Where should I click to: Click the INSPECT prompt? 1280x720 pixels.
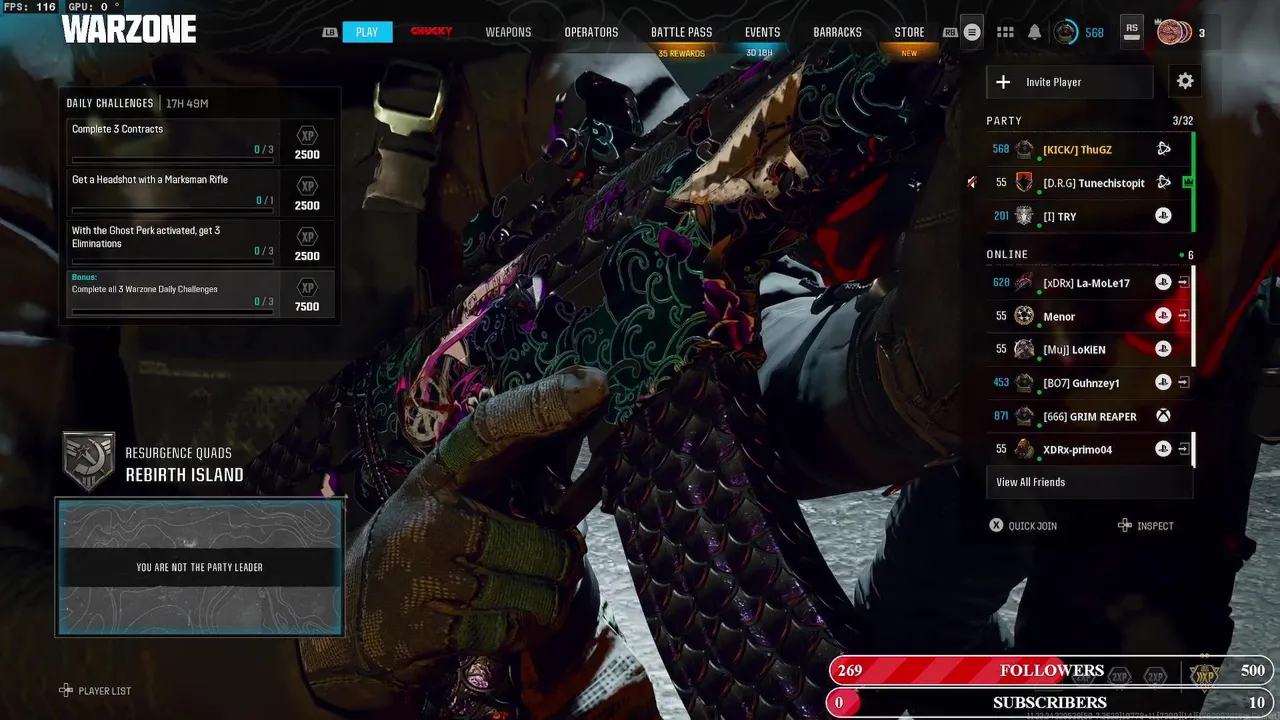point(1146,525)
